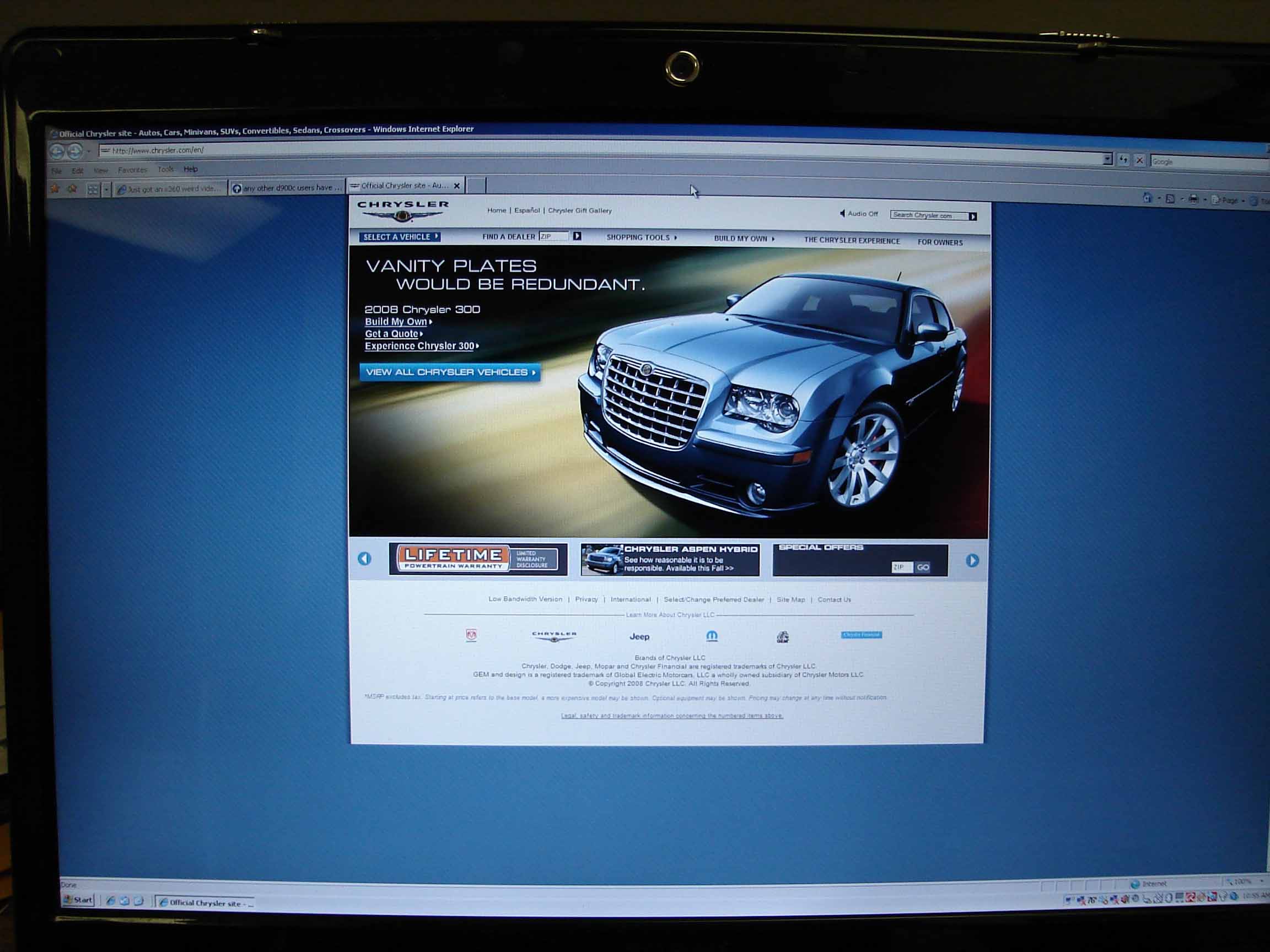Open the Help menu
The height and width of the screenshot is (952, 1270).
pyautogui.click(x=191, y=169)
